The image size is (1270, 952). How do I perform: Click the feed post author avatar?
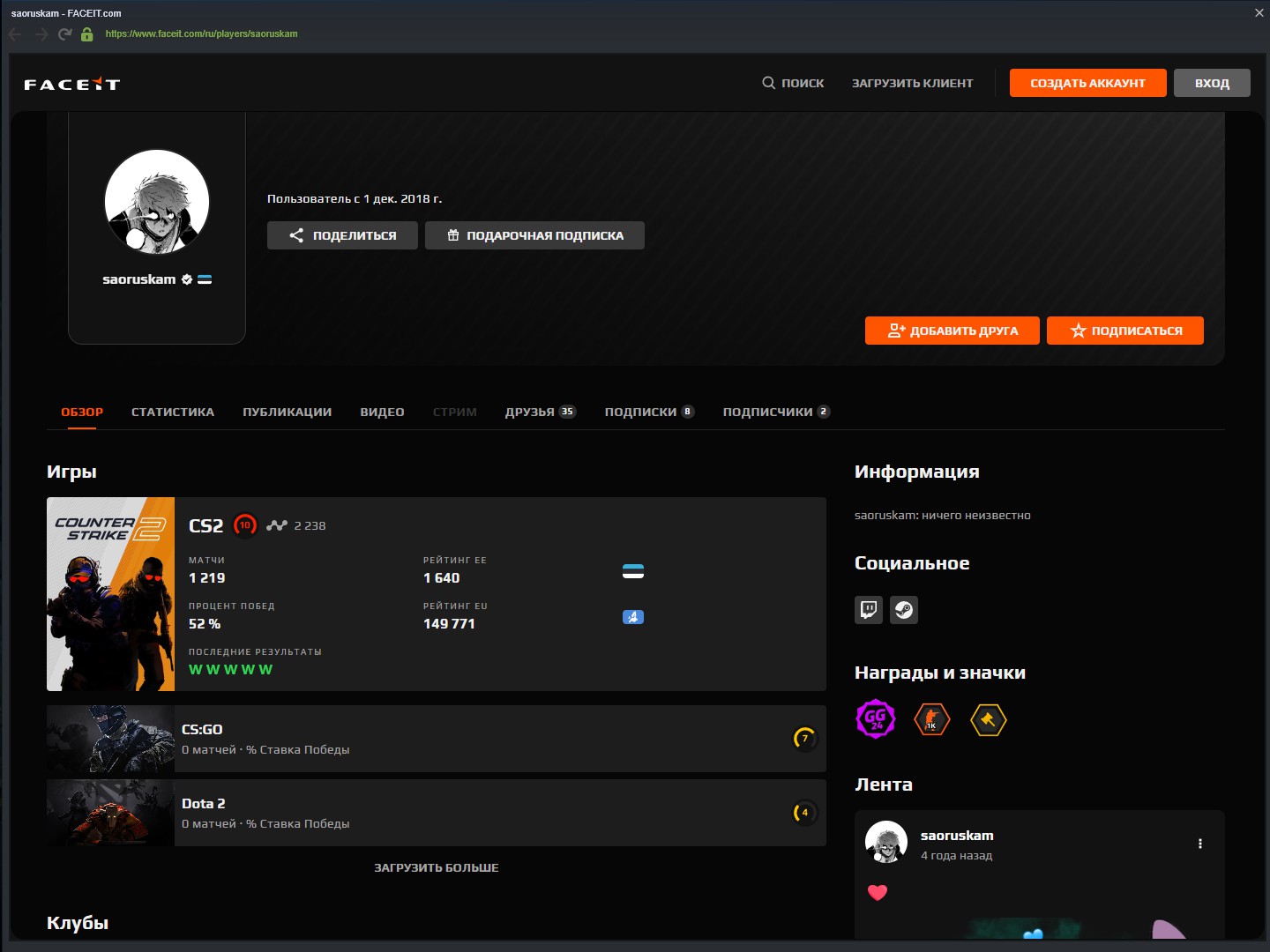coord(886,842)
